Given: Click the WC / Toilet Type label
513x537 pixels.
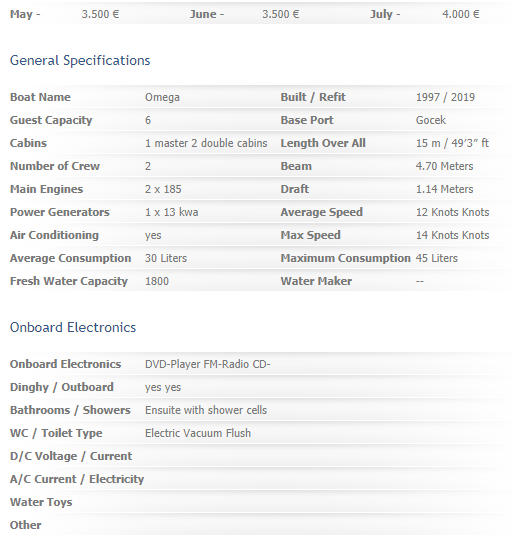Looking at the screenshot, I should coord(56,433).
